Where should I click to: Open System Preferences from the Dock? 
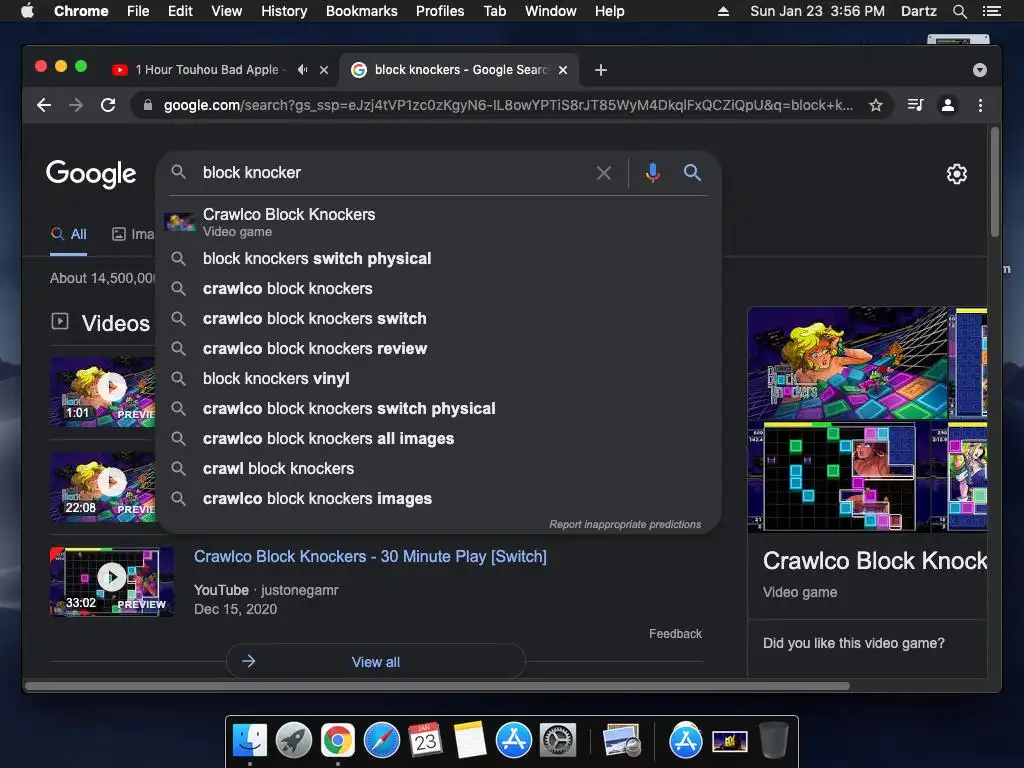557,741
